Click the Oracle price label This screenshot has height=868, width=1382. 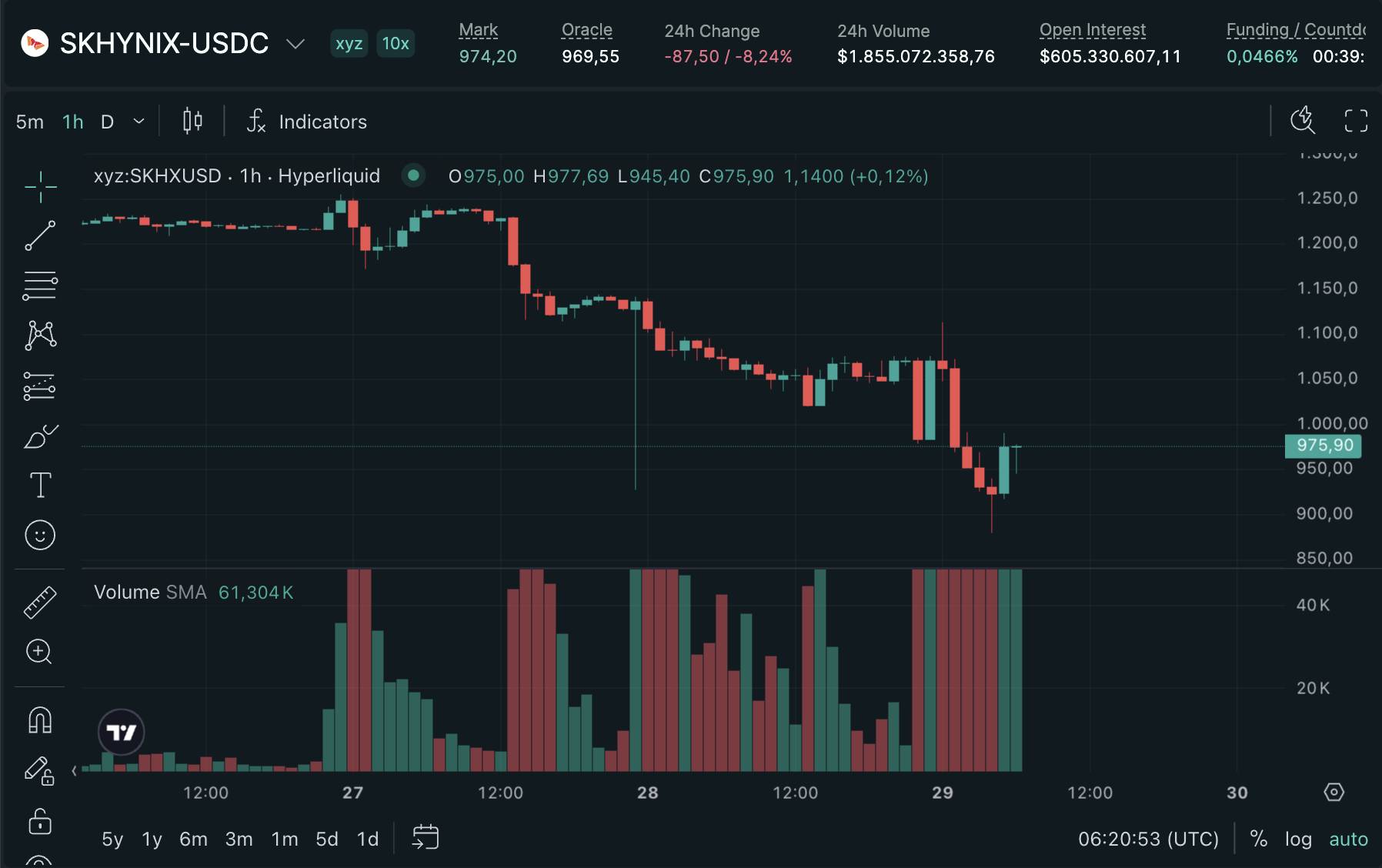586,30
